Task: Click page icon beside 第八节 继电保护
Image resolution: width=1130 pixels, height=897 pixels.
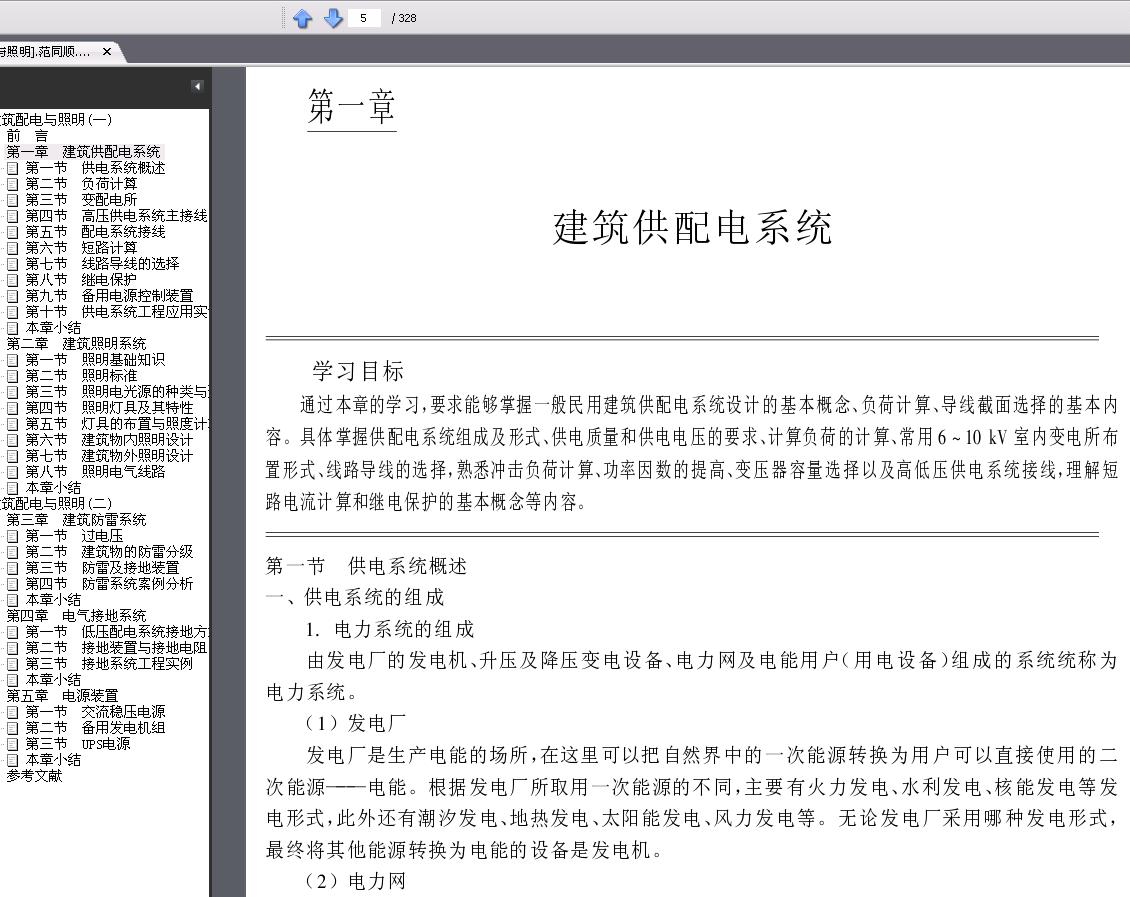Action: tap(12, 280)
